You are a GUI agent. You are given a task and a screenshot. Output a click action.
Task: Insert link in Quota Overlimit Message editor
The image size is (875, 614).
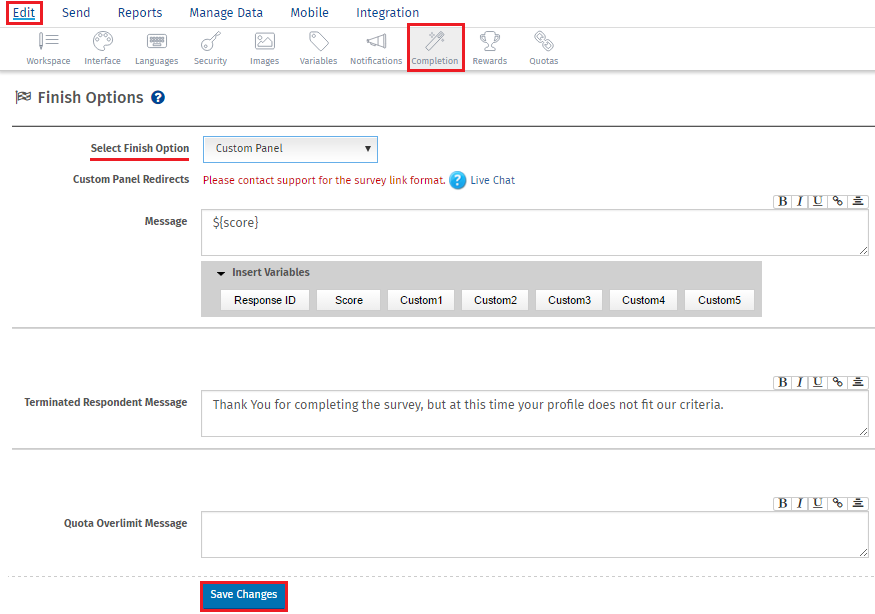(838, 503)
